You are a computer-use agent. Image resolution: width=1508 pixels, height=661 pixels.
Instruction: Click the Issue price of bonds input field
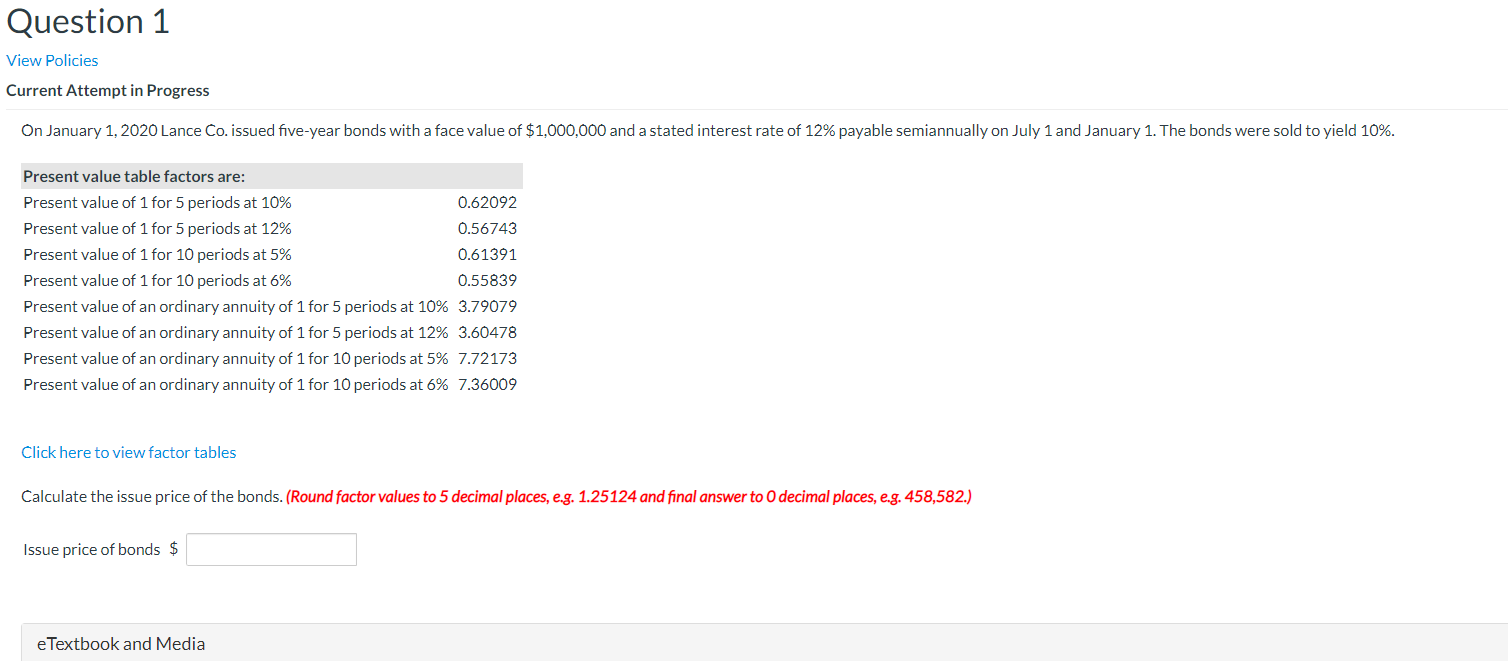[270, 549]
